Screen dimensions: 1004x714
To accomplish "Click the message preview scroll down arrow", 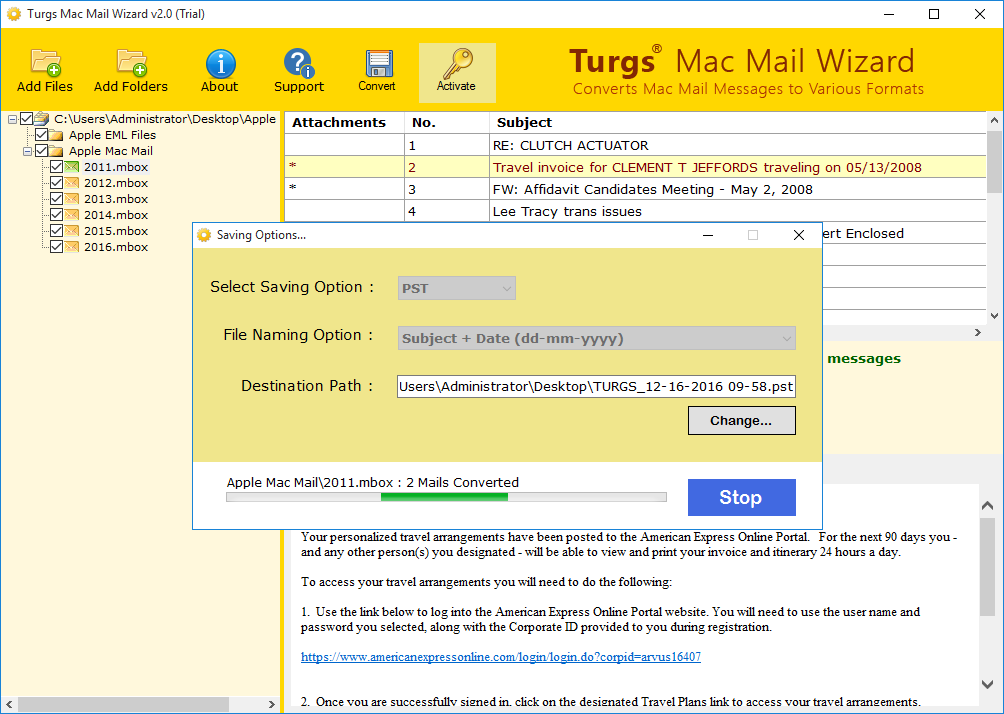I will [987, 684].
